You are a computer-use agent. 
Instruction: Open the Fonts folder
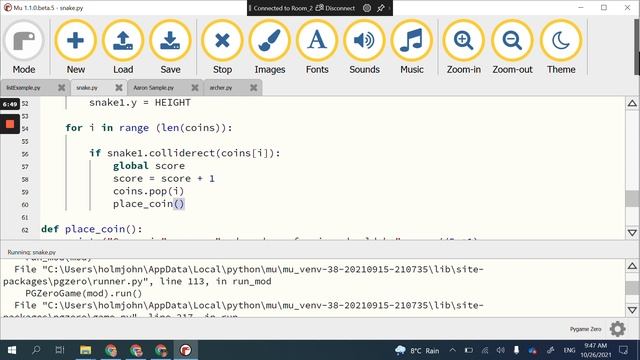317,47
